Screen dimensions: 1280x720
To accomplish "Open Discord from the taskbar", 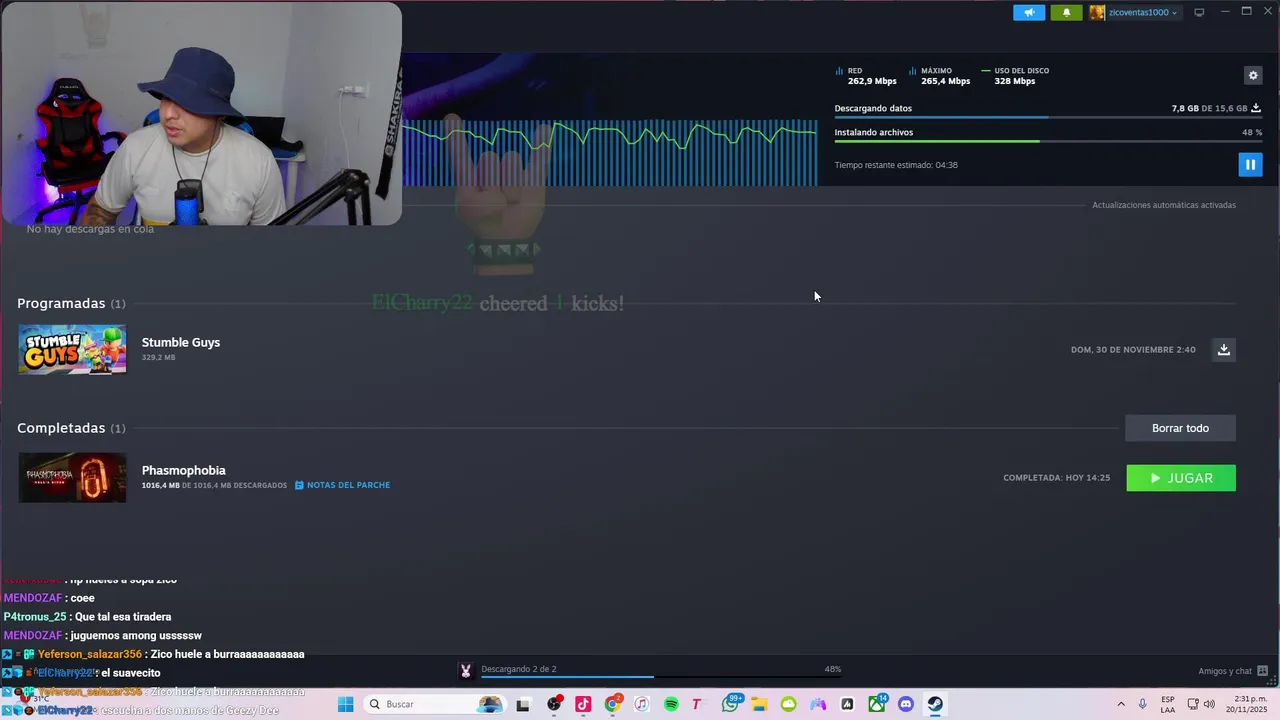I will 906,704.
